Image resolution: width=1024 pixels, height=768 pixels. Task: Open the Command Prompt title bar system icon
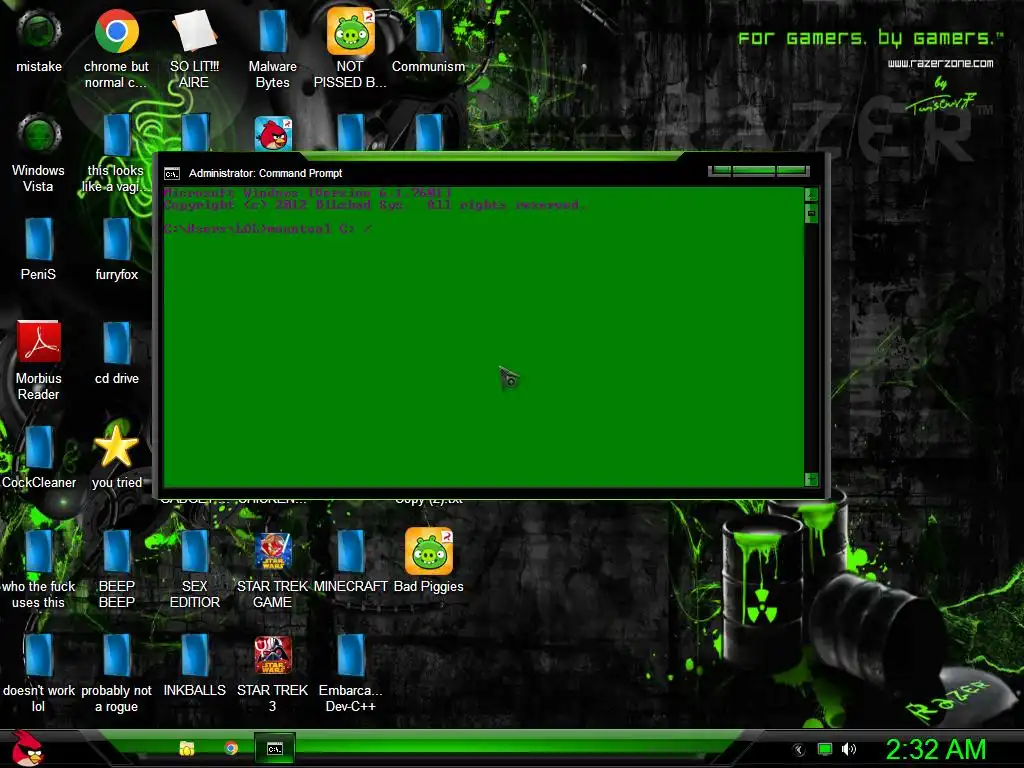click(x=172, y=174)
